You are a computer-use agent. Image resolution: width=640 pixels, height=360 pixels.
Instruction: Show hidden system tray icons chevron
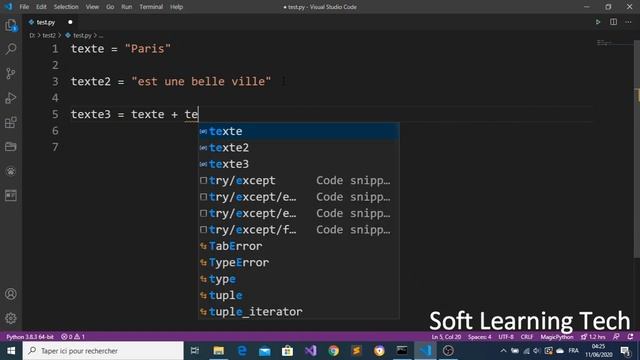503,351
